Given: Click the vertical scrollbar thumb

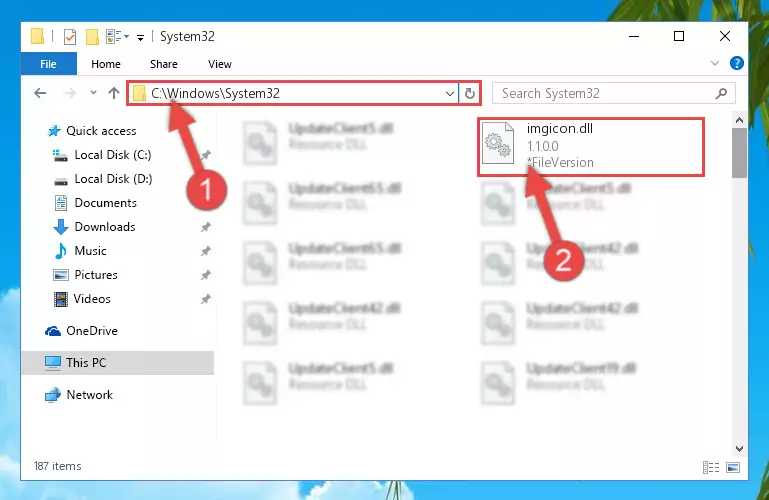Looking at the screenshot, I should [740, 153].
